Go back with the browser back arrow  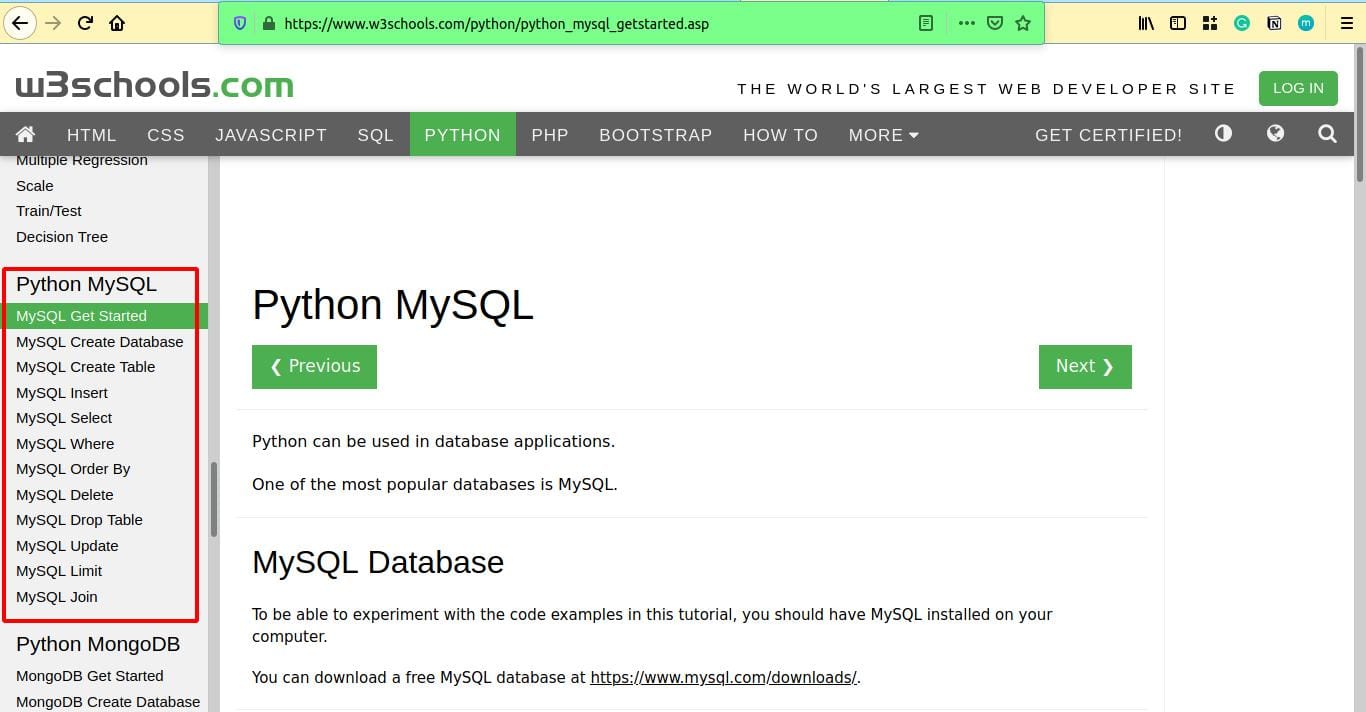pos(20,23)
